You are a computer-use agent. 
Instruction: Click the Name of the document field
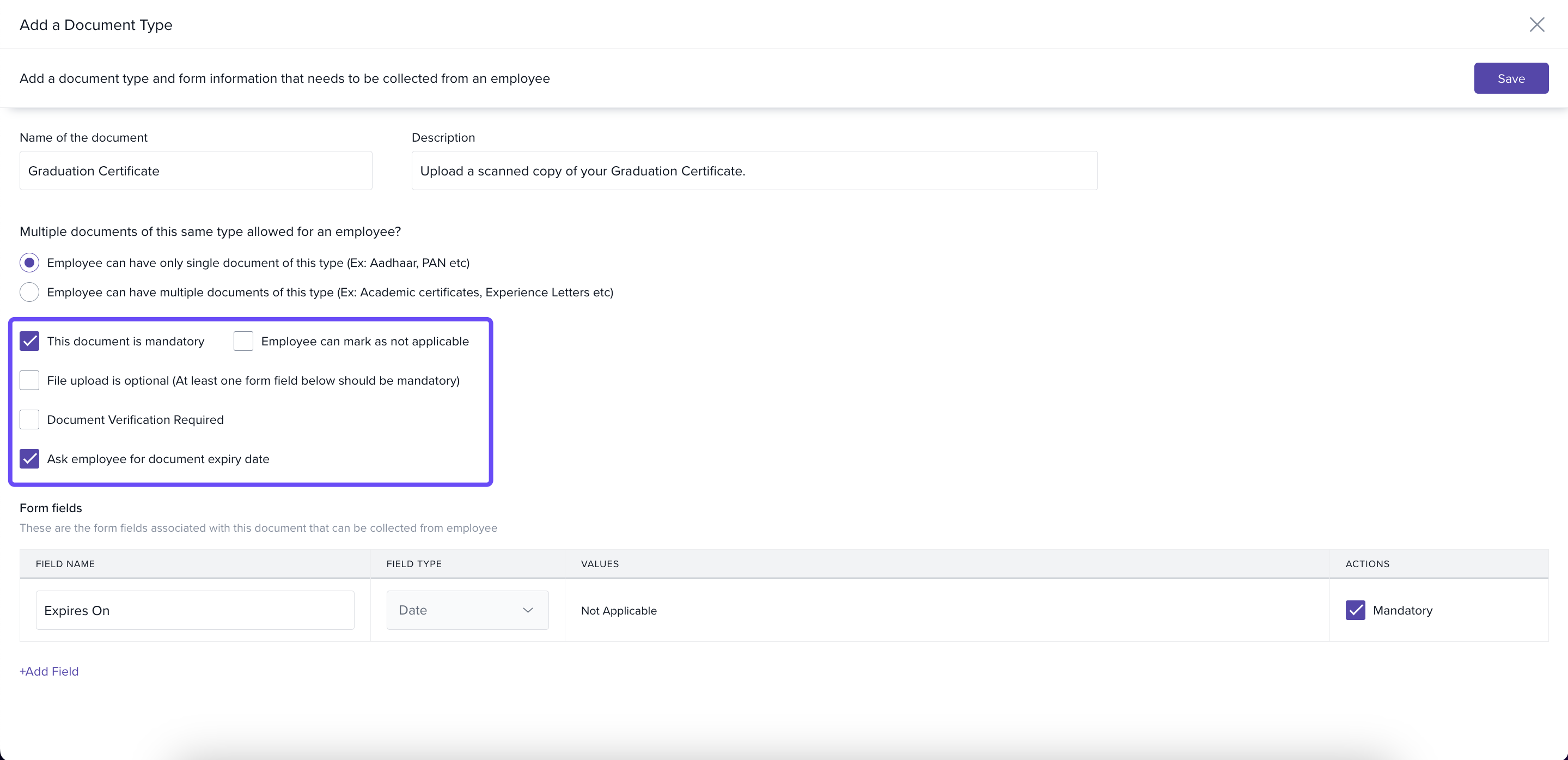[x=196, y=171]
